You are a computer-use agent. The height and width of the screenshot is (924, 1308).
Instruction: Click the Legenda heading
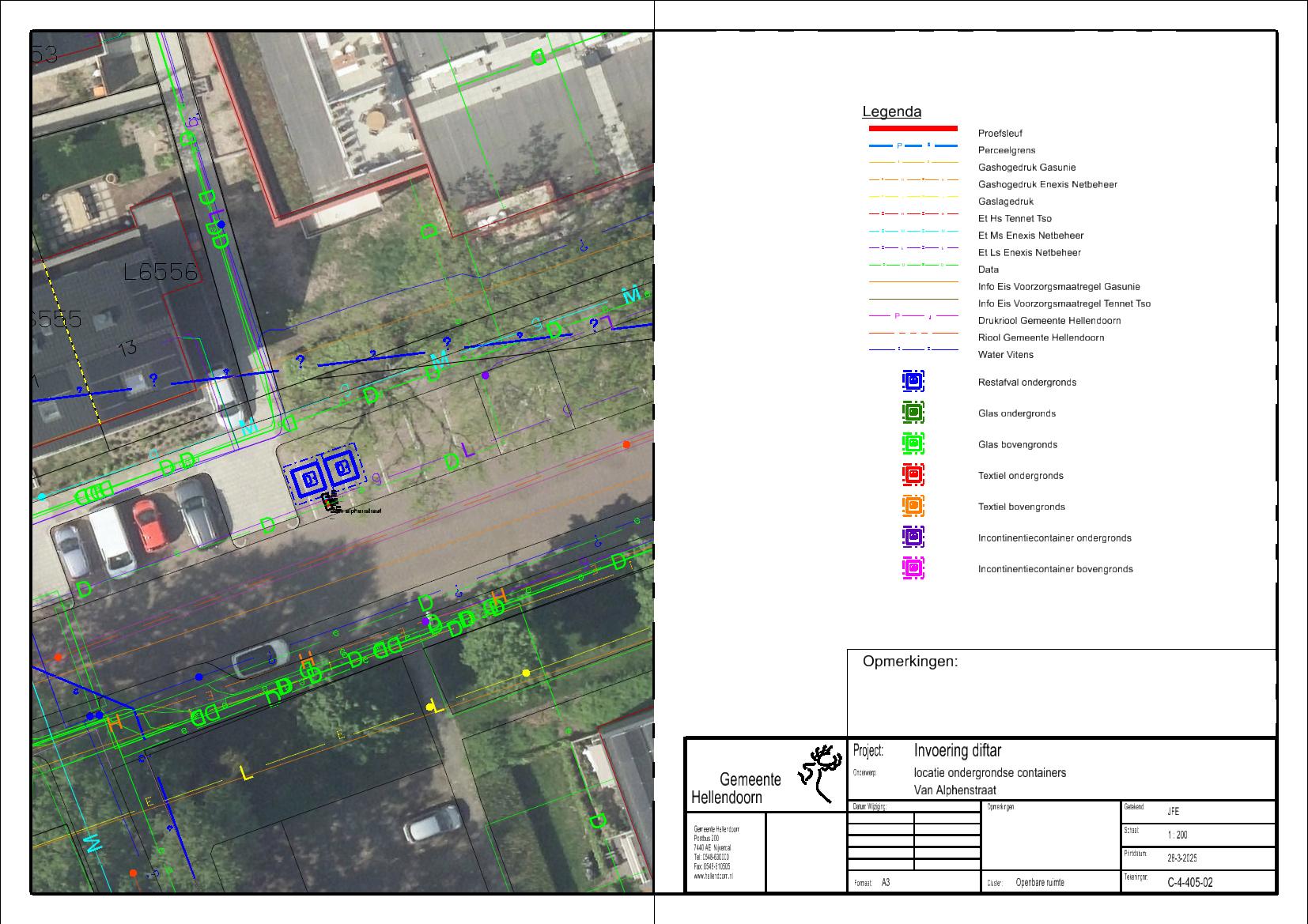pyautogui.click(x=891, y=112)
